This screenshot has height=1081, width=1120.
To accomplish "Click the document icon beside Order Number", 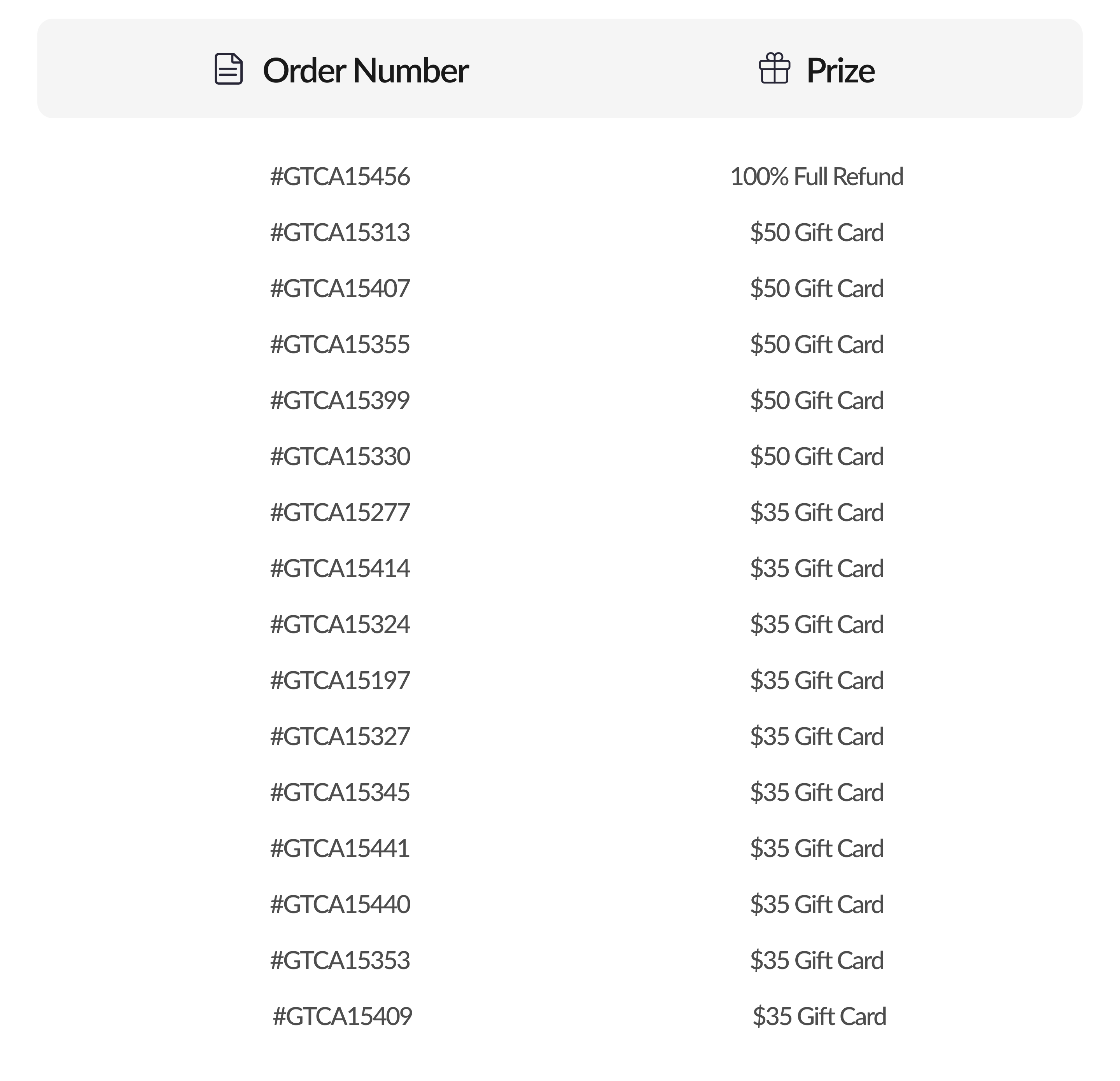I will coord(229,69).
